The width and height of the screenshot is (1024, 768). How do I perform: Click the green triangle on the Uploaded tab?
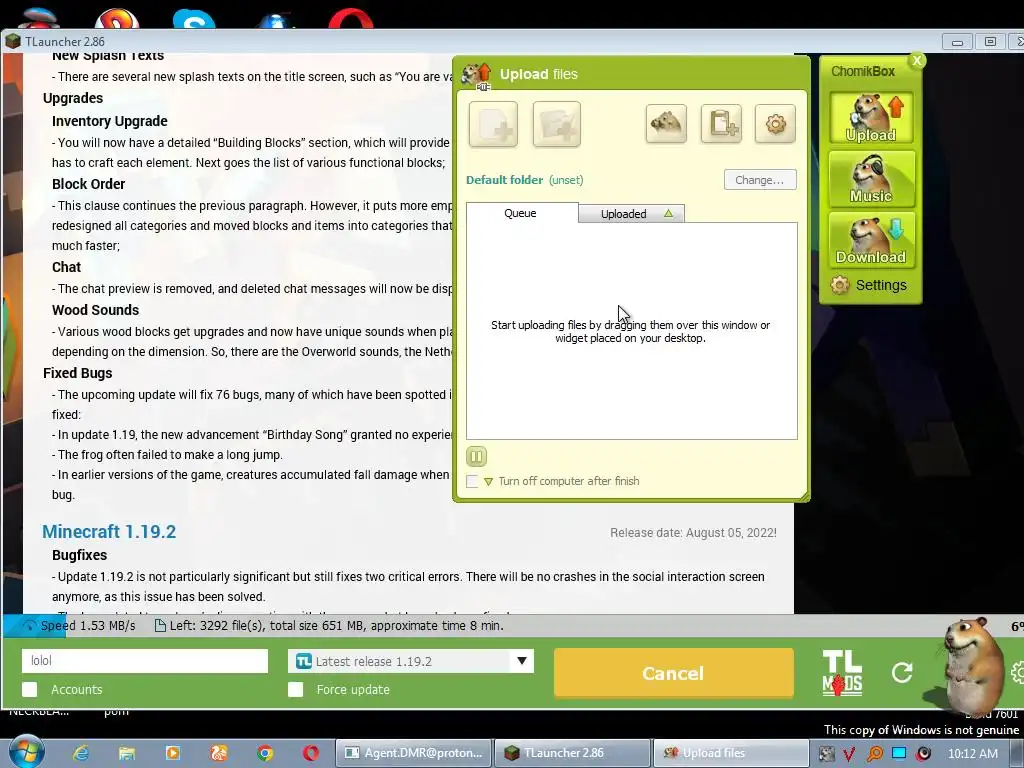668,214
